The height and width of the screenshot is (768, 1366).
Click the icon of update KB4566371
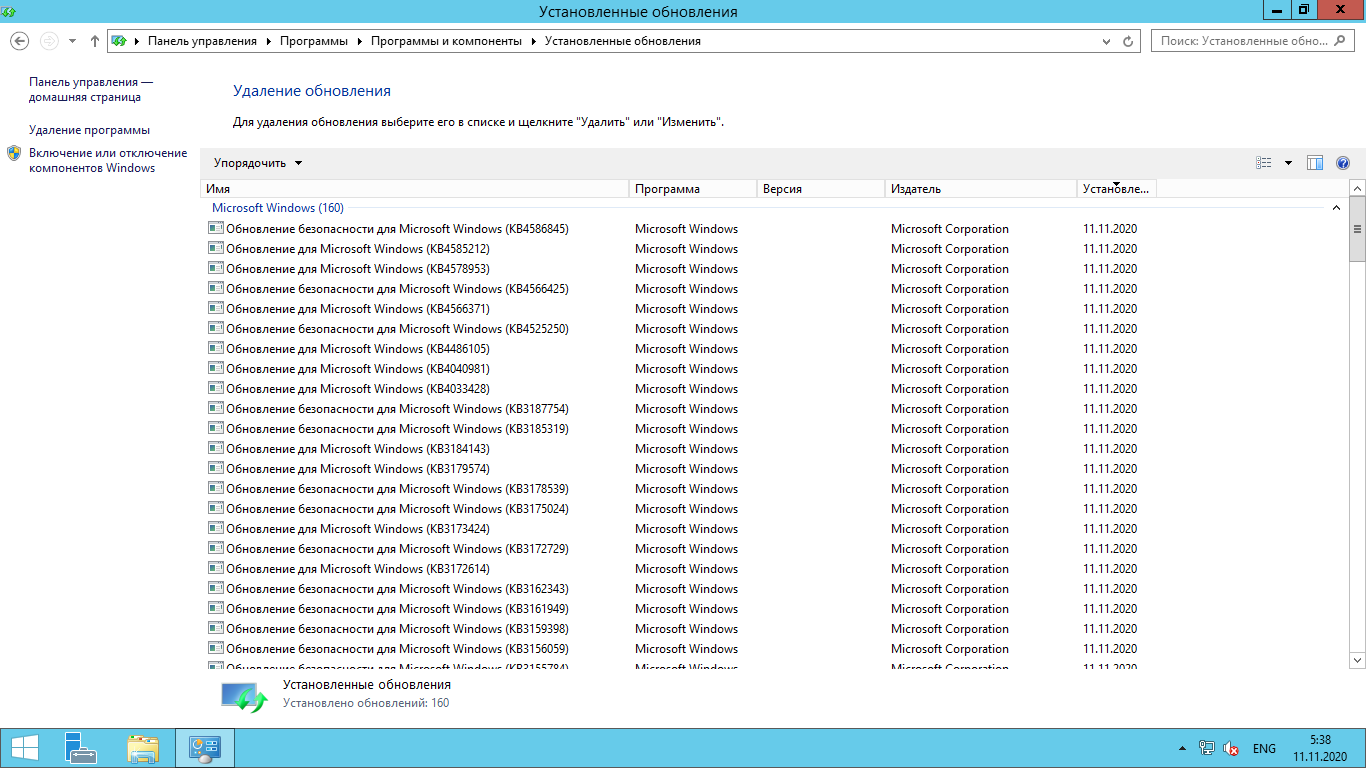pos(215,308)
